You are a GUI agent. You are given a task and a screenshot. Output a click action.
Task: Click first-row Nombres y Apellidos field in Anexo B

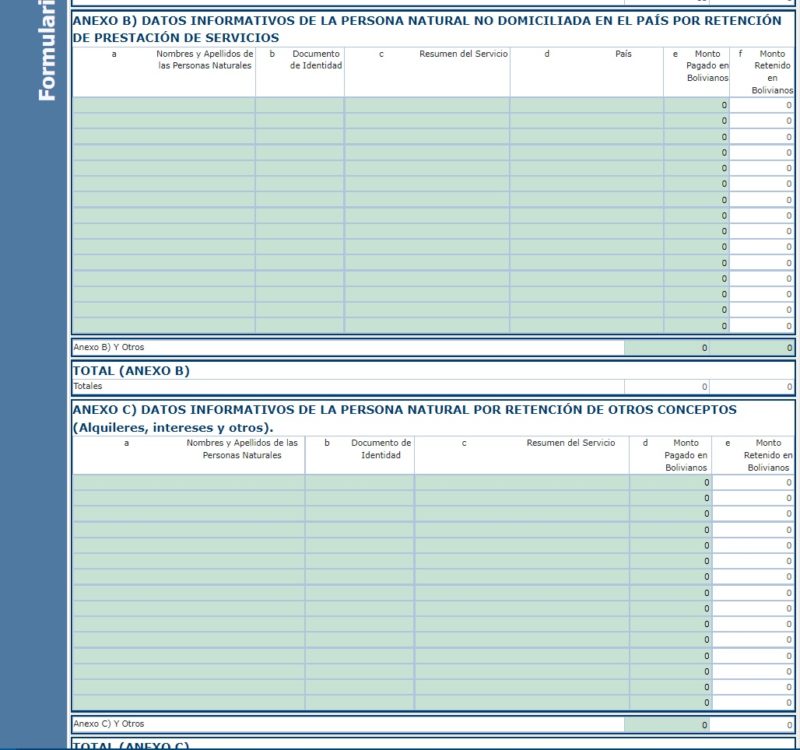click(x=164, y=105)
